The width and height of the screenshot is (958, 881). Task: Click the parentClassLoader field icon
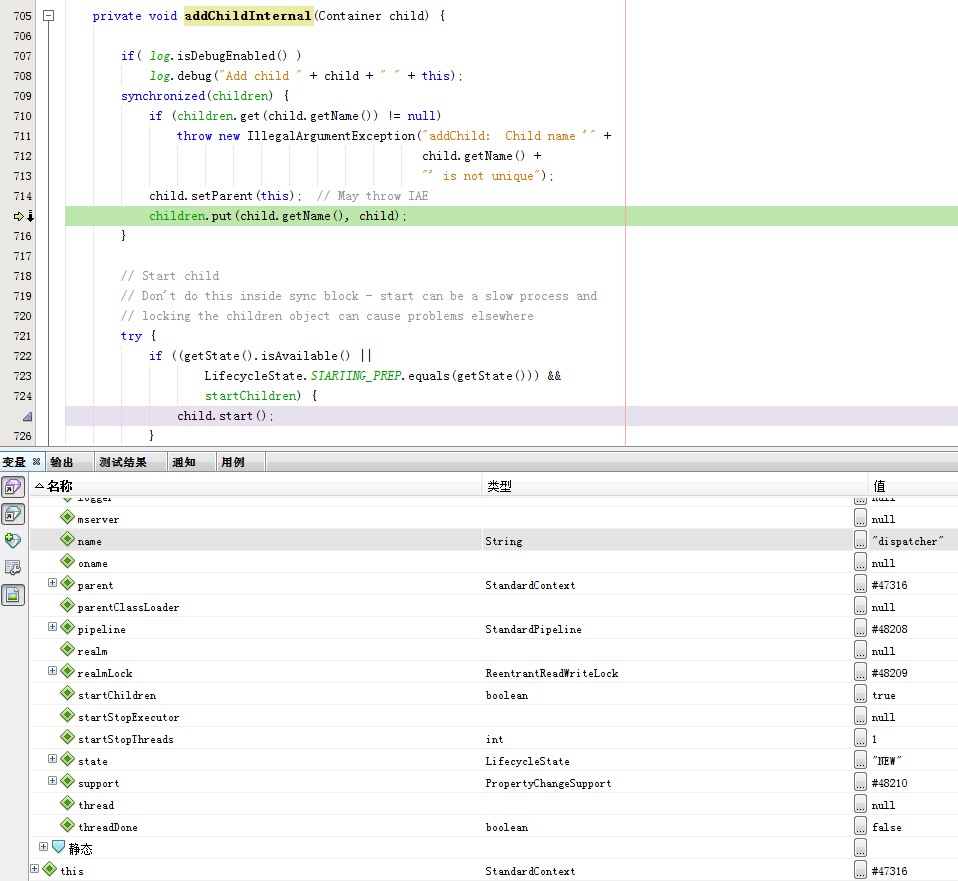point(67,605)
